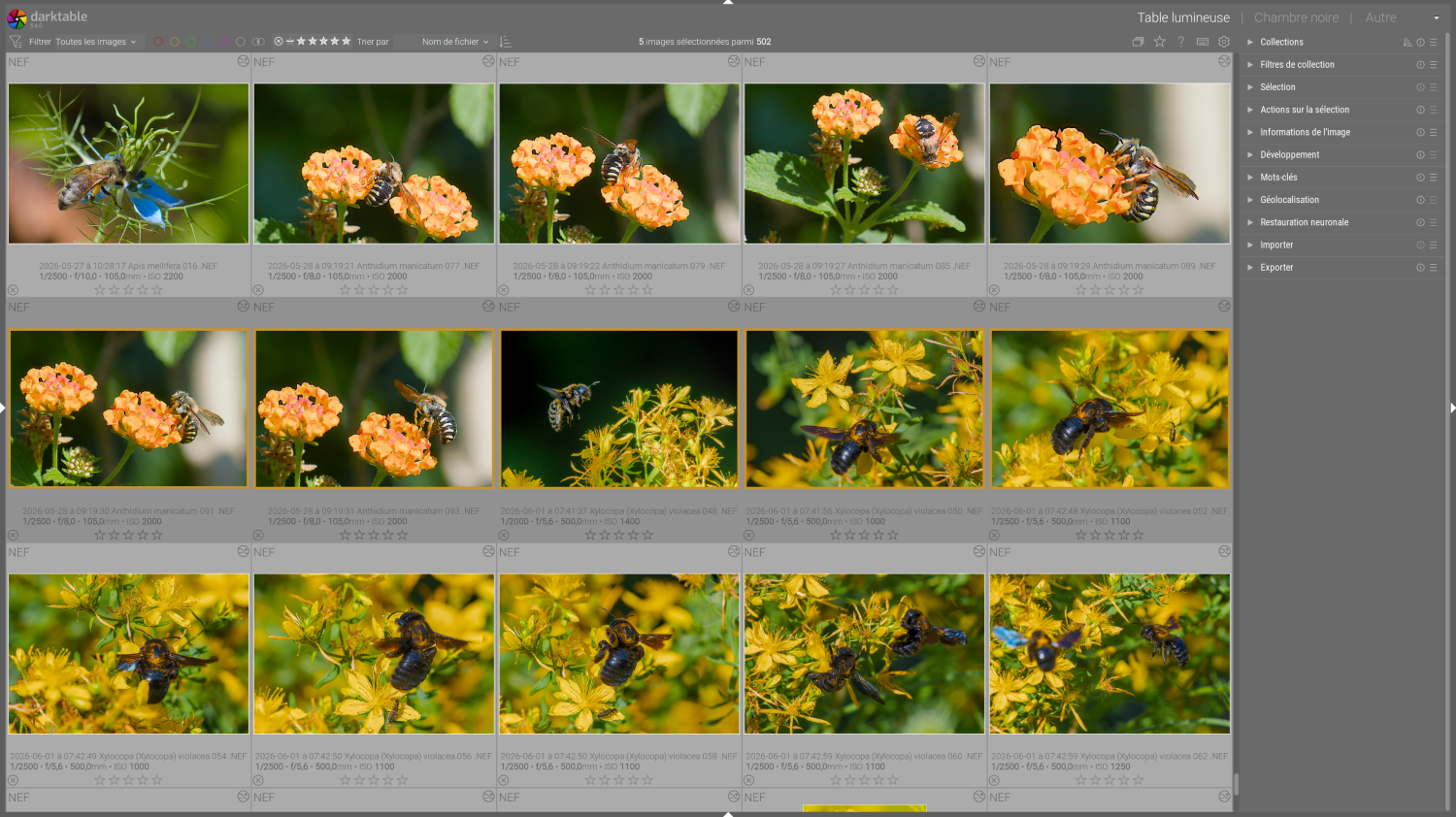Open the view switcher dropdown arrow after Autre
1456x817 pixels.
point(1437,17)
